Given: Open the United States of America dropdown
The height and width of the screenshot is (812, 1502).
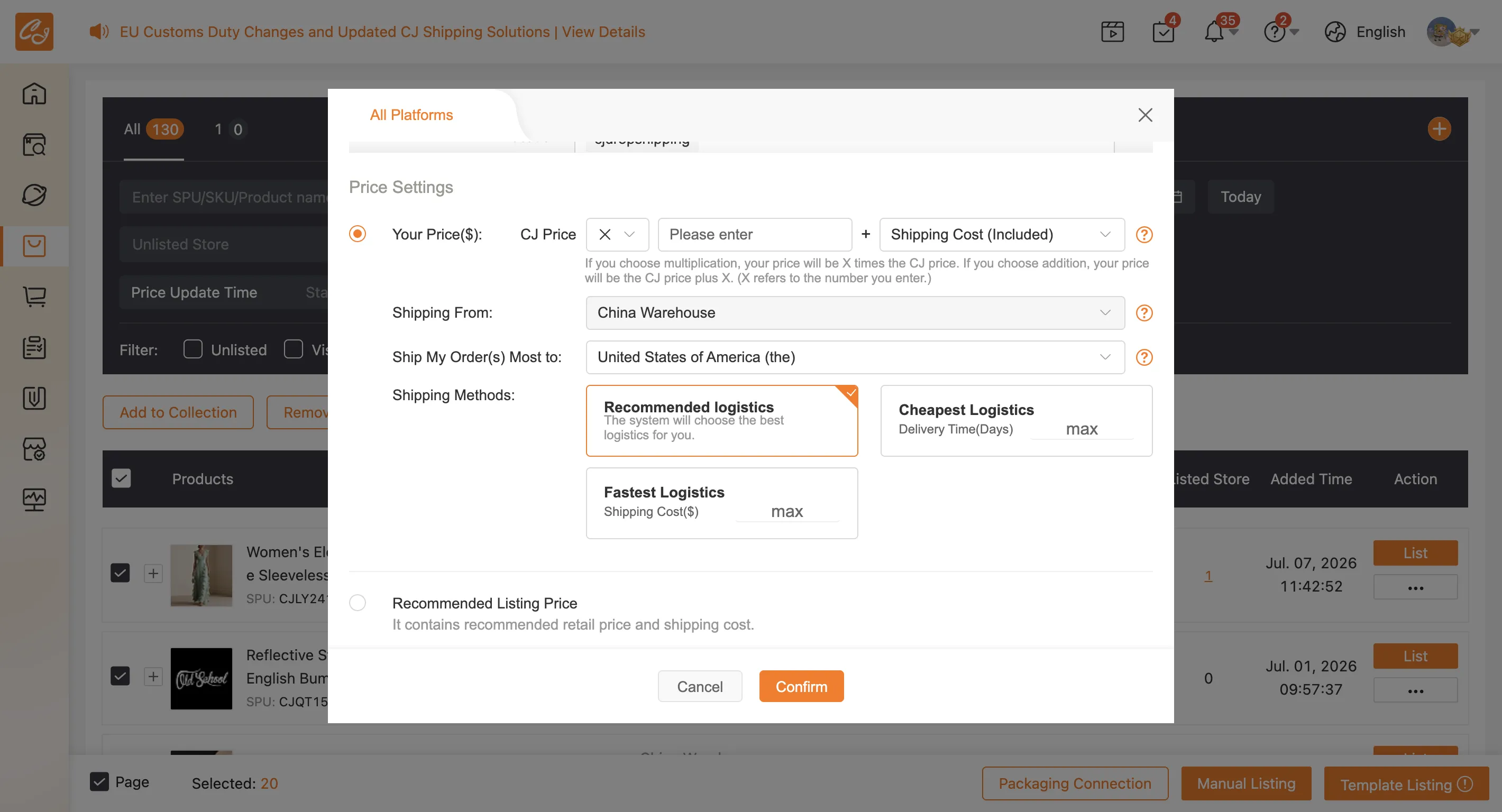Looking at the screenshot, I should [x=855, y=357].
